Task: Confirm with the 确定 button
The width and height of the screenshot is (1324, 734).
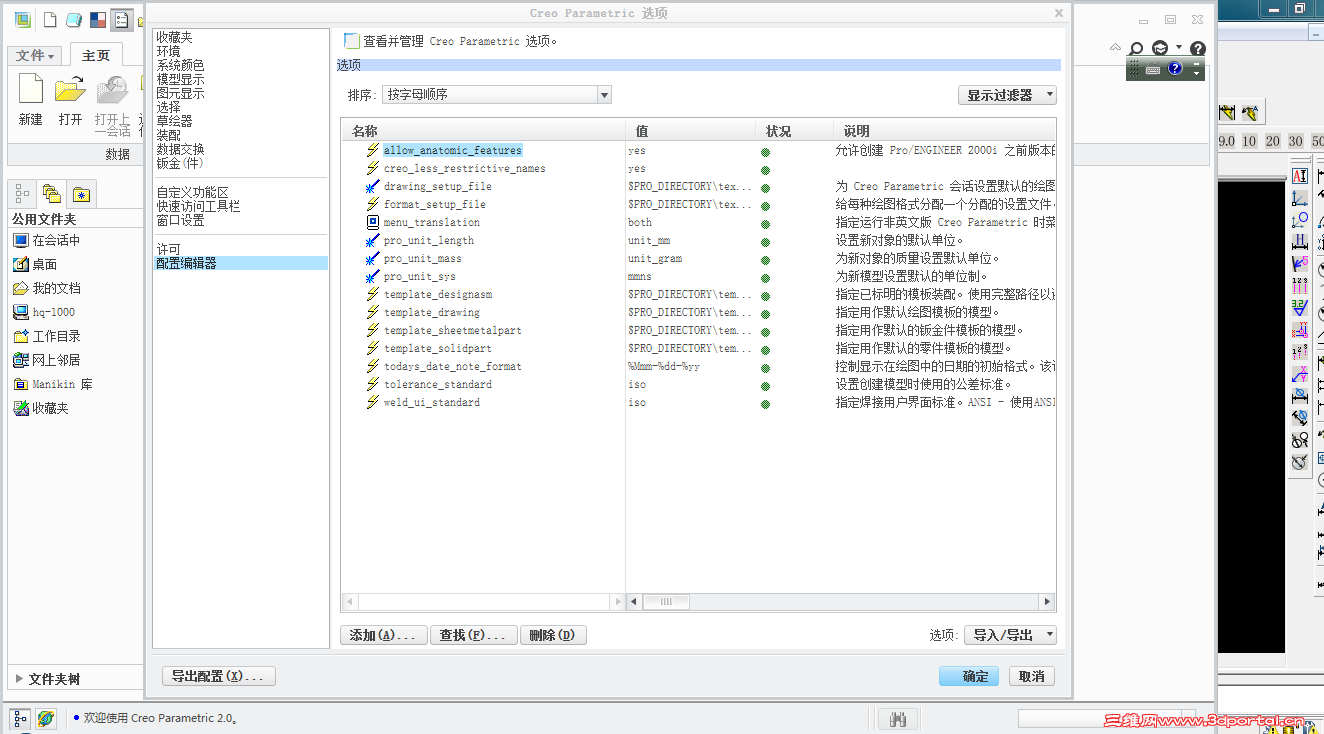Action: pyautogui.click(x=969, y=676)
